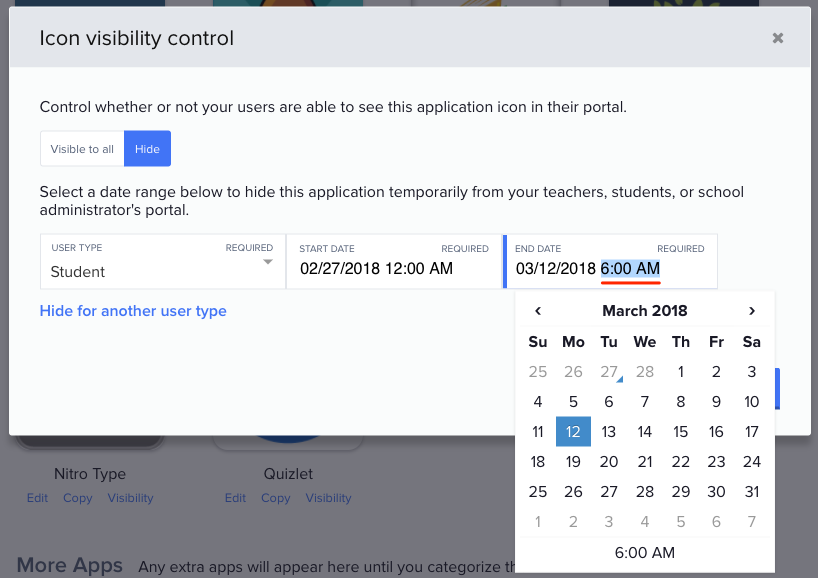The image size is (818, 578).
Task: Click the "More Apps" section heading
Action: click(69, 565)
